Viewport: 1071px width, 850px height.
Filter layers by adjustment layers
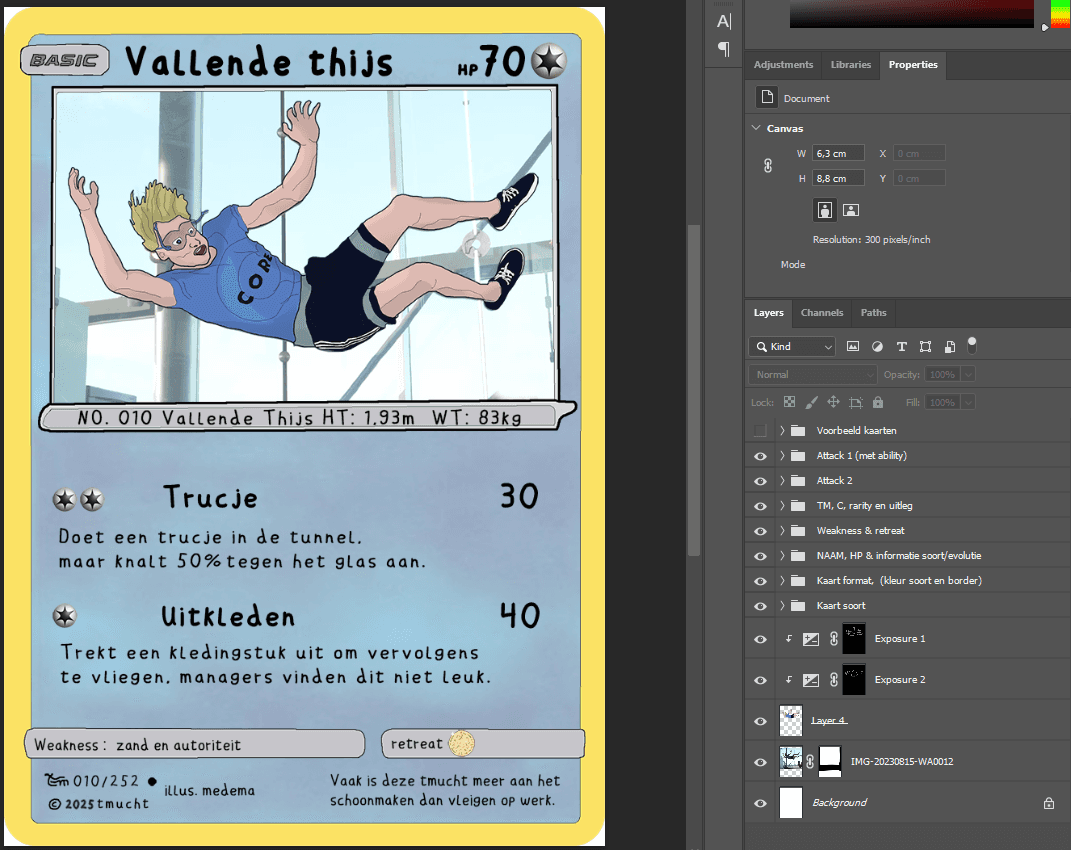877,346
